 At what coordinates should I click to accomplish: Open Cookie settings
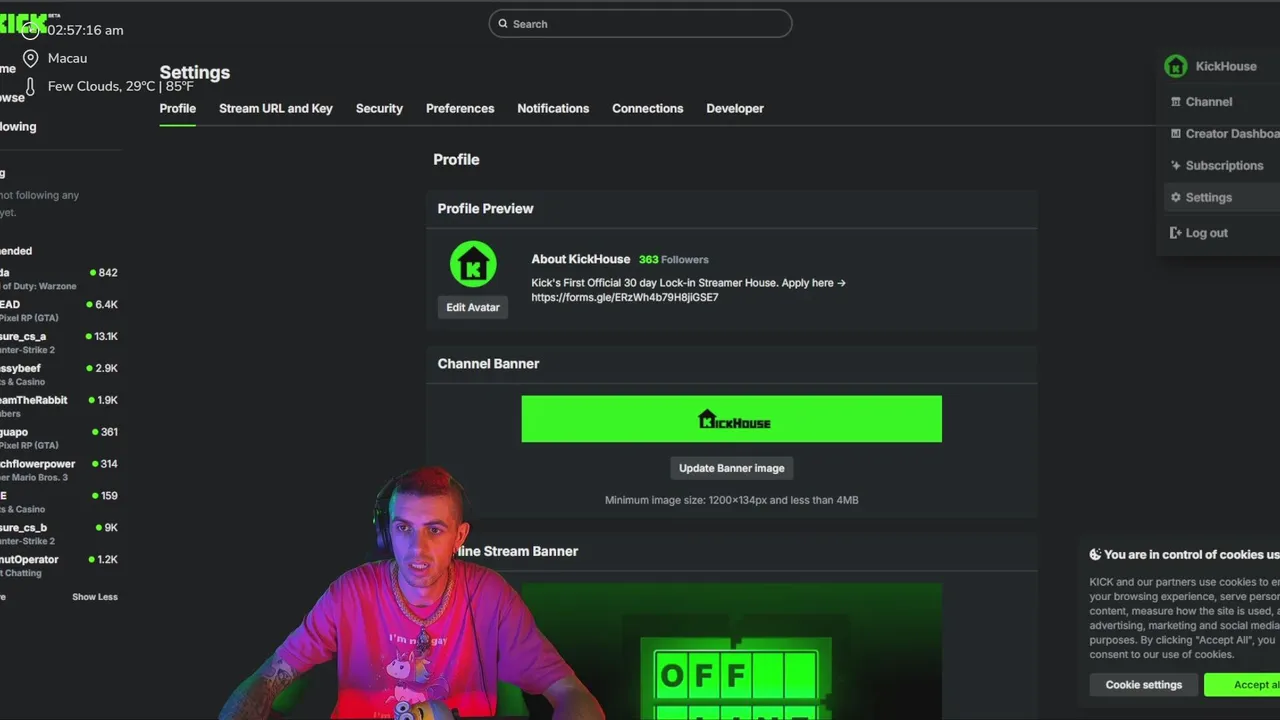point(1144,685)
